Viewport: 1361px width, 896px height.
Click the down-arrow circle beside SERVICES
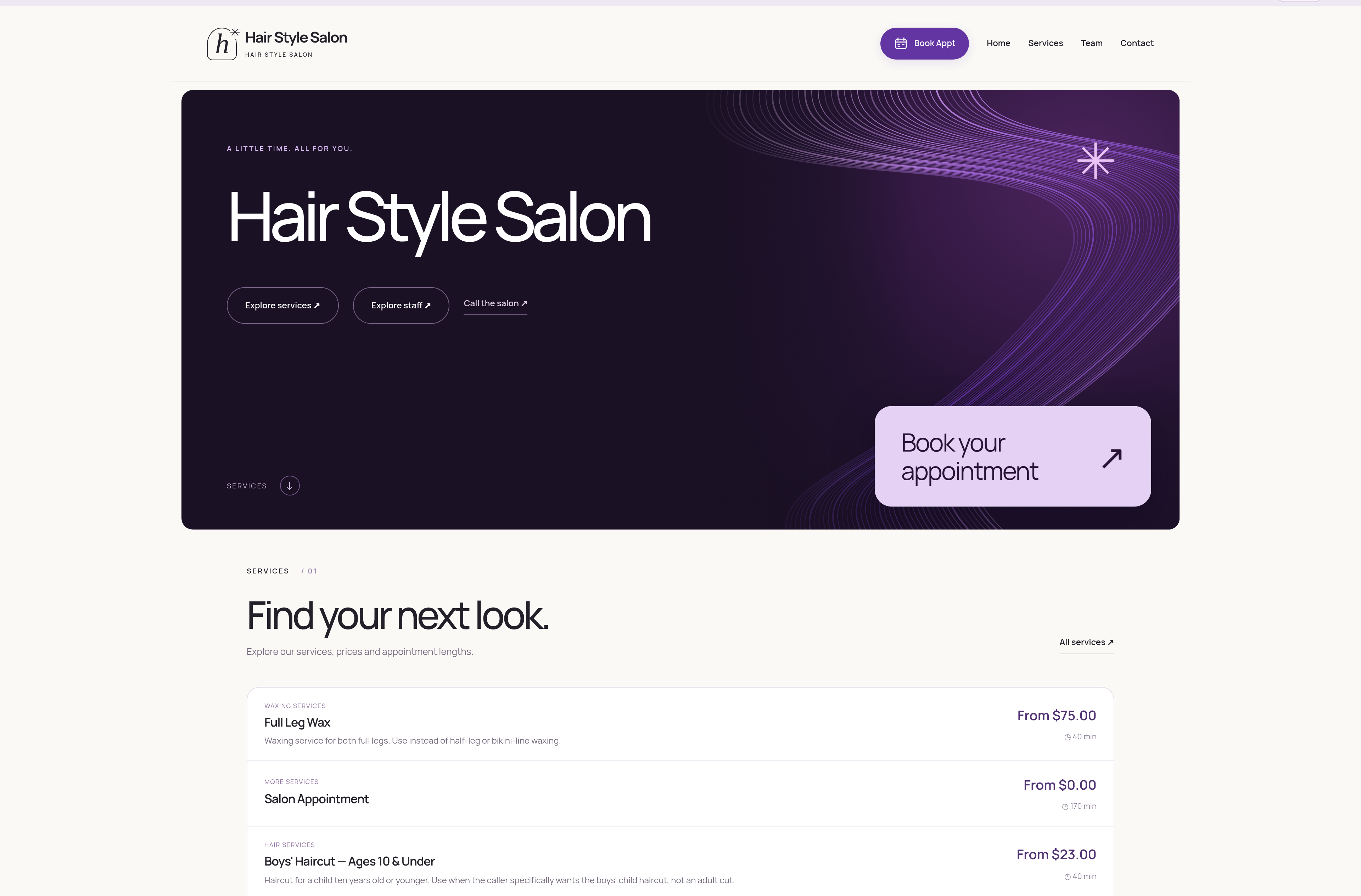point(289,486)
